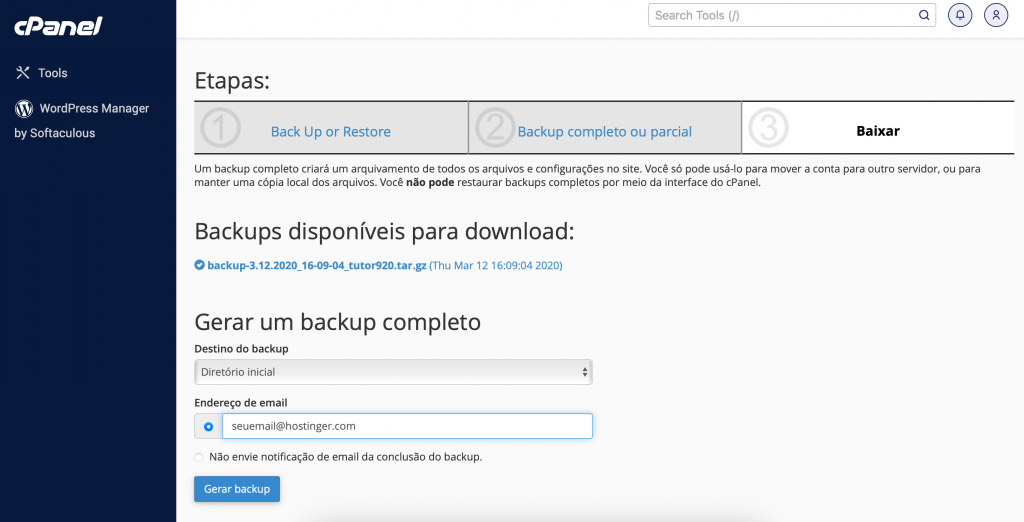Open notifications bell icon
Image resolution: width=1024 pixels, height=522 pixels.
960,15
